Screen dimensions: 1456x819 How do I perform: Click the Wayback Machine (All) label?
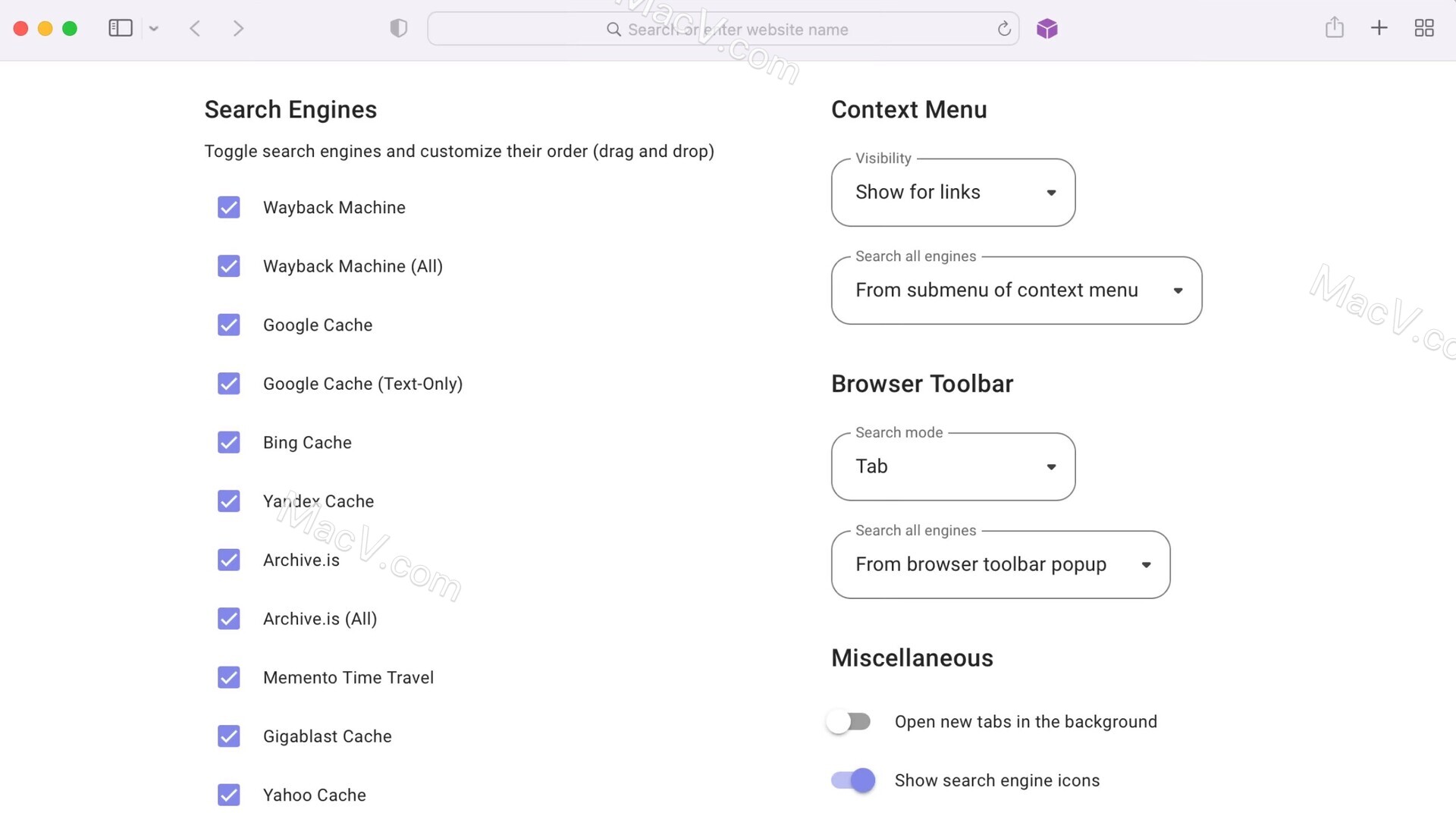point(353,266)
